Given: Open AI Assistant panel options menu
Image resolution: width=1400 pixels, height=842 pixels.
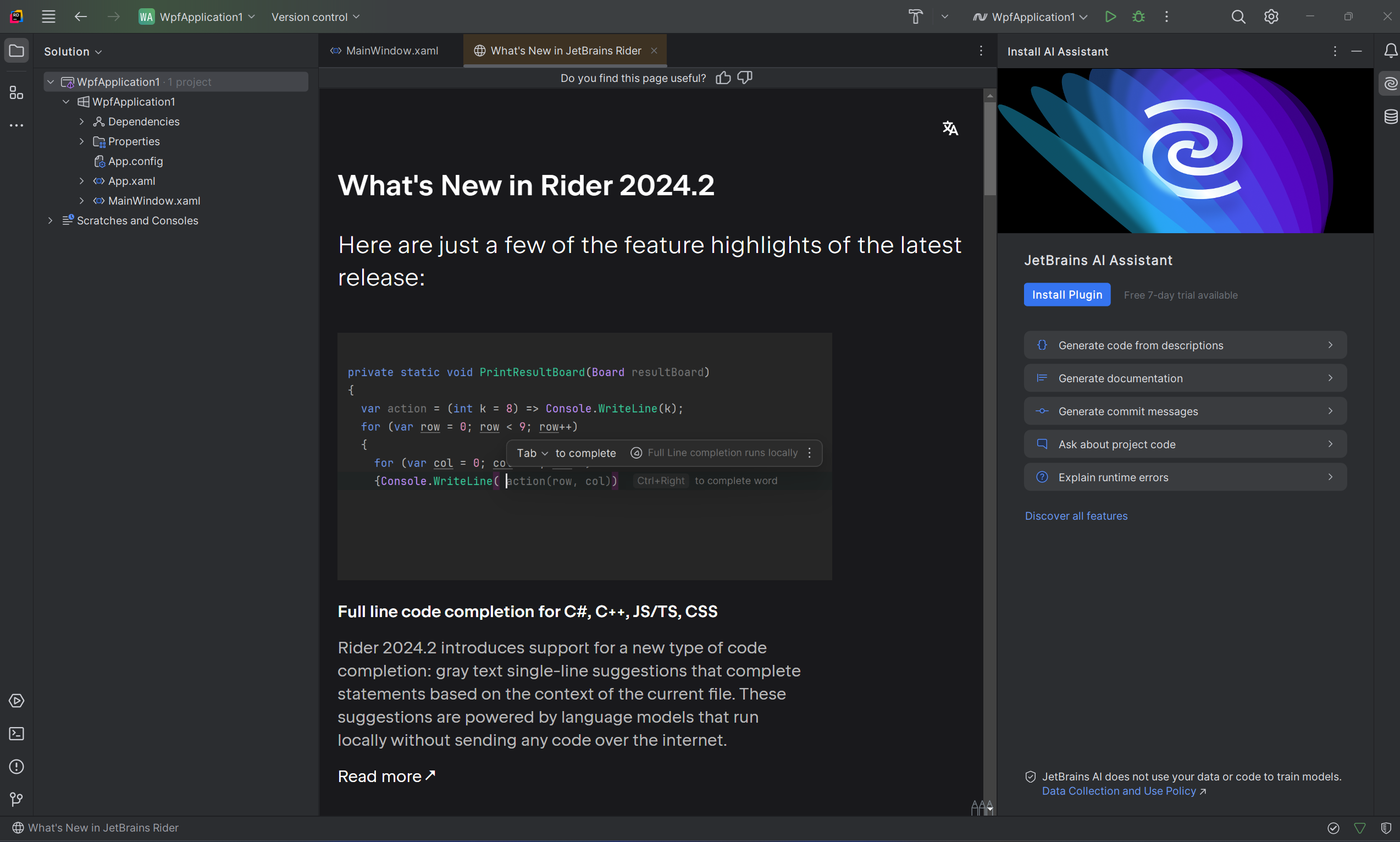Looking at the screenshot, I should coord(1335,51).
